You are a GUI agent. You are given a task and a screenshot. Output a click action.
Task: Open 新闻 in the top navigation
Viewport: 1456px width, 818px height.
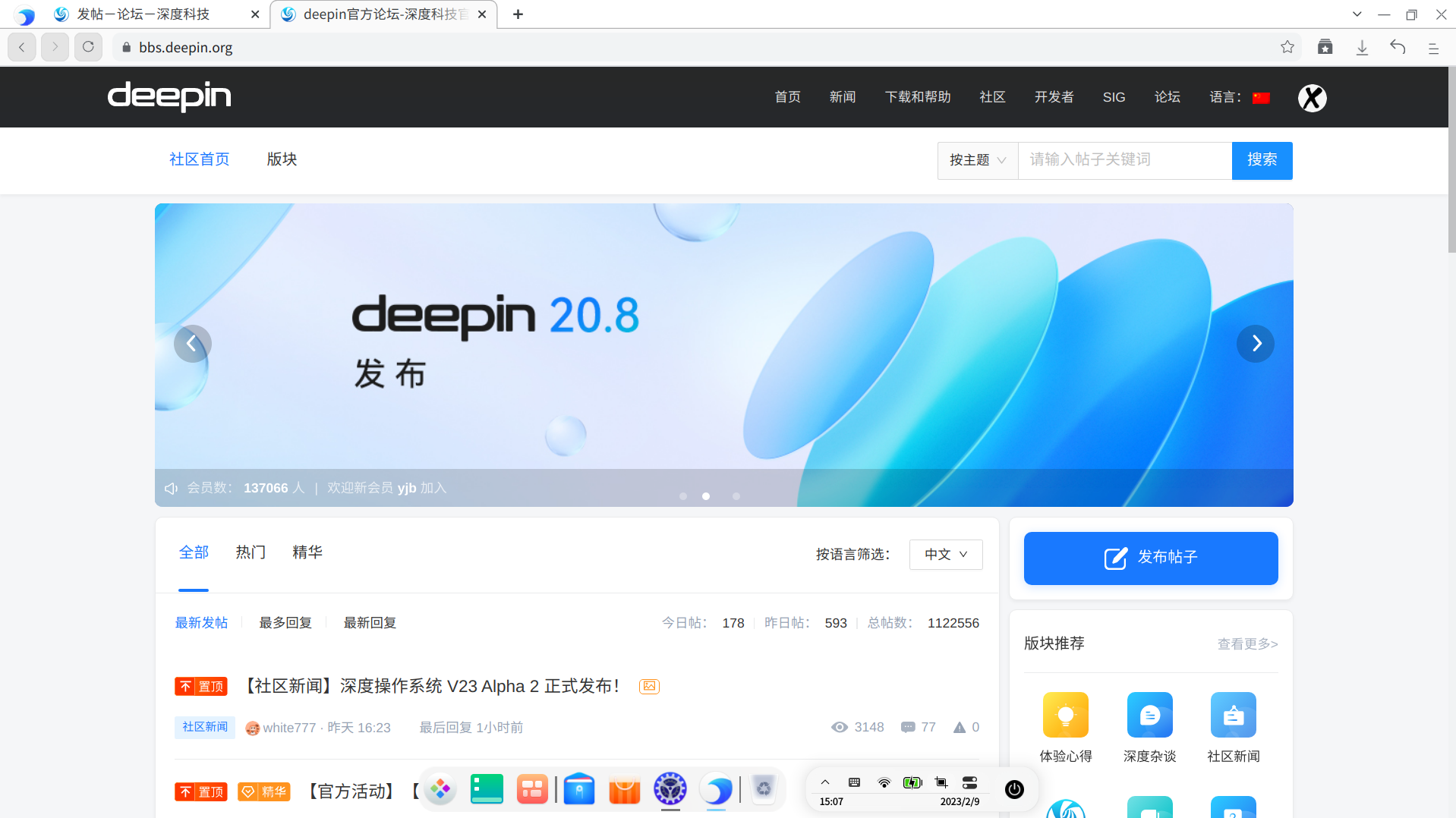pyautogui.click(x=843, y=97)
